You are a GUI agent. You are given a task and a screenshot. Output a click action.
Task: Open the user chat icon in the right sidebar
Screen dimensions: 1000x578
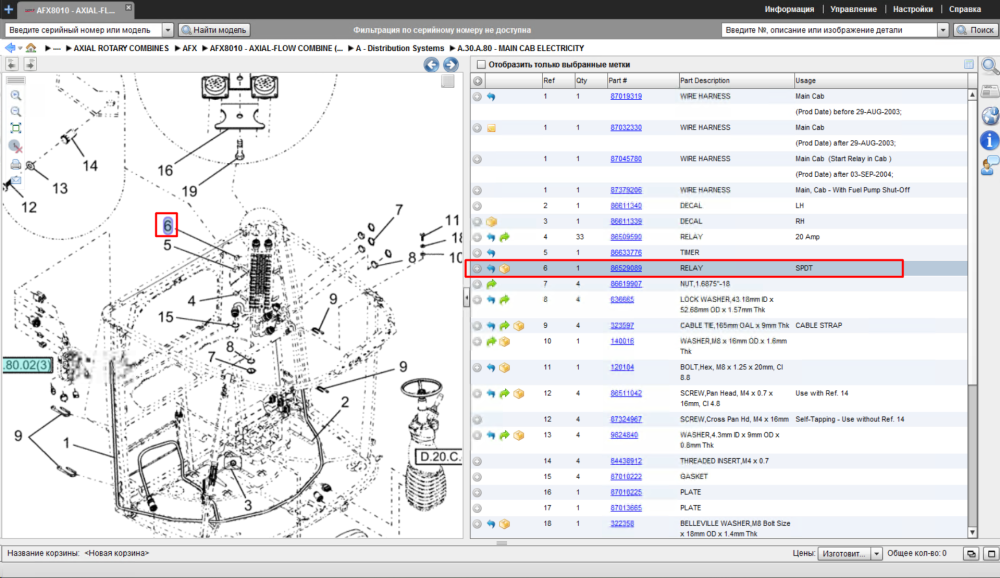coord(990,165)
